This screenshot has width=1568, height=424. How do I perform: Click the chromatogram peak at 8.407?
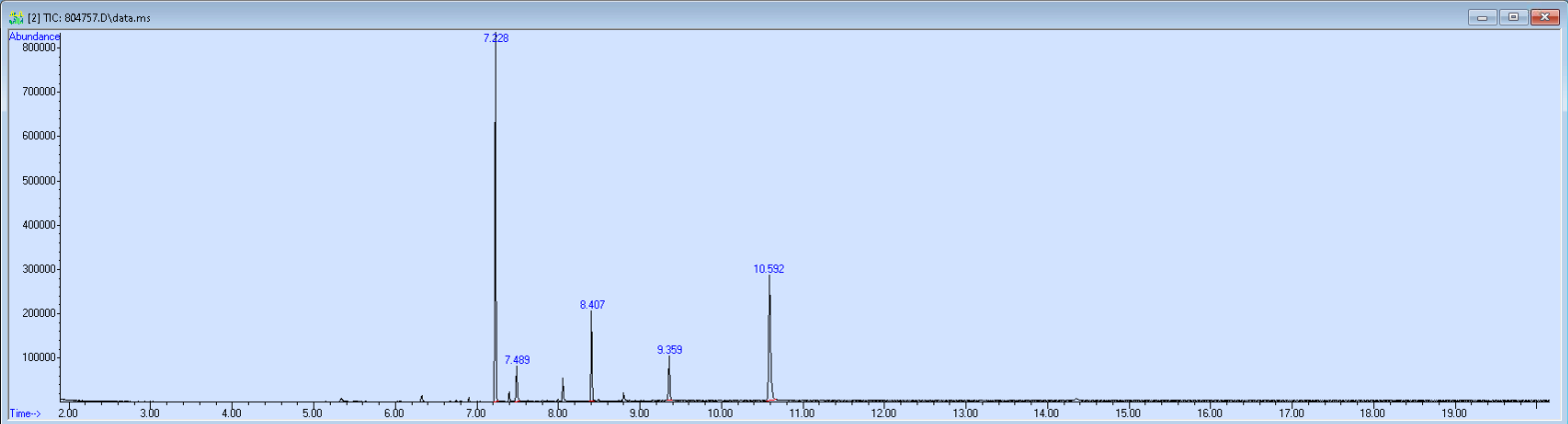(x=592, y=357)
